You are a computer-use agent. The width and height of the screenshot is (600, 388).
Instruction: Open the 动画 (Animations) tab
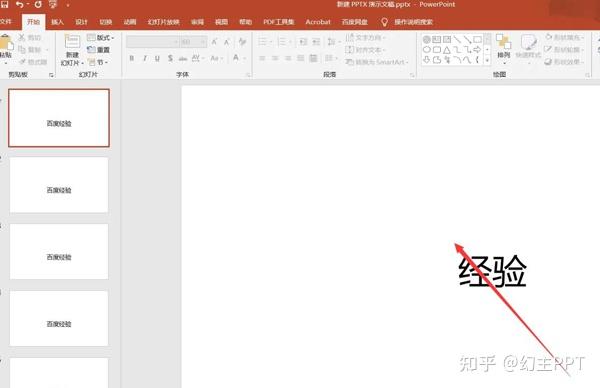[130, 22]
